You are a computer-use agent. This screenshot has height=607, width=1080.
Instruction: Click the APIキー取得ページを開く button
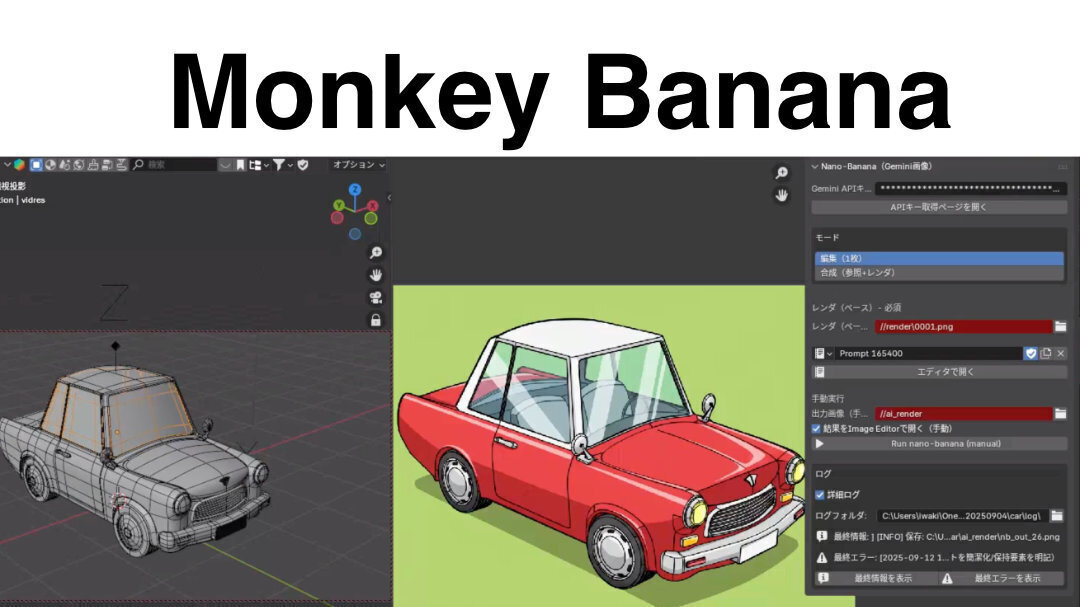[938, 207]
